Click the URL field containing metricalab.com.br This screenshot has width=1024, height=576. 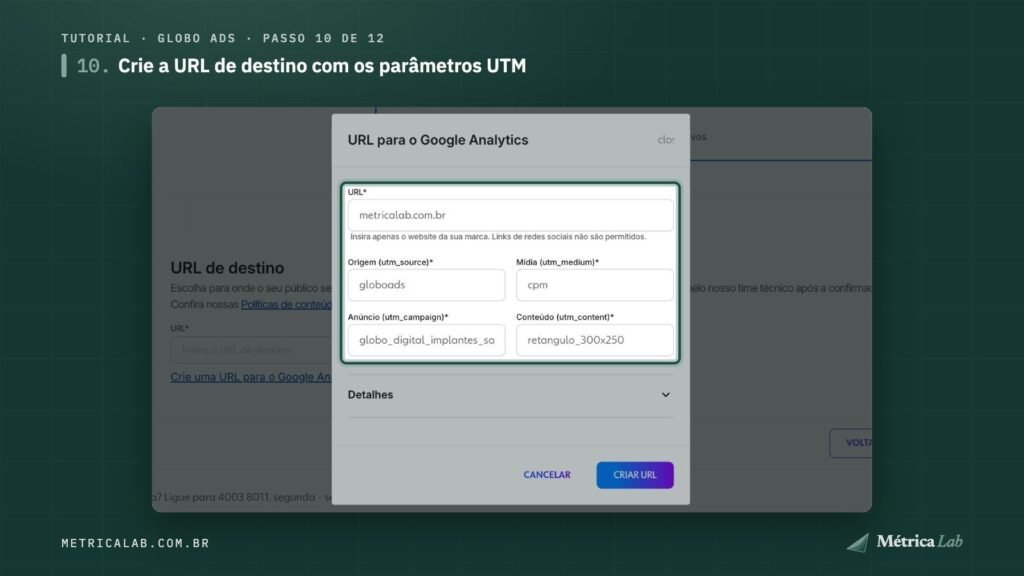point(510,215)
